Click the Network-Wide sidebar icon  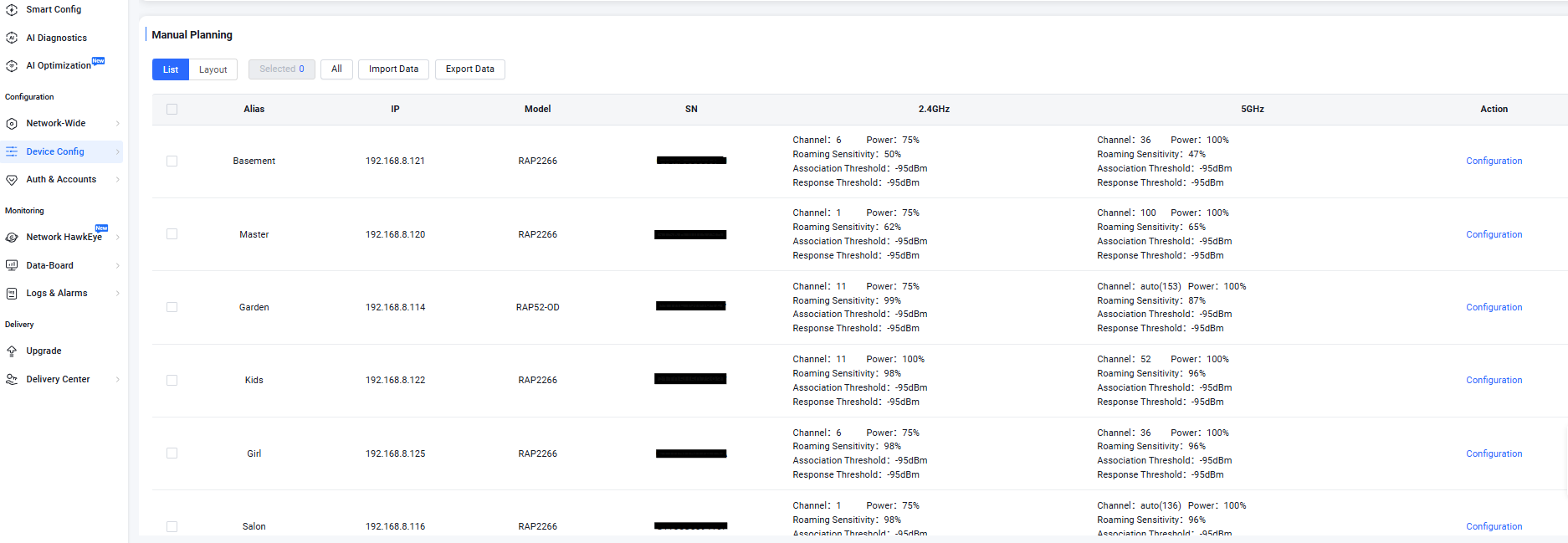pyautogui.click(x=12, y=124)
